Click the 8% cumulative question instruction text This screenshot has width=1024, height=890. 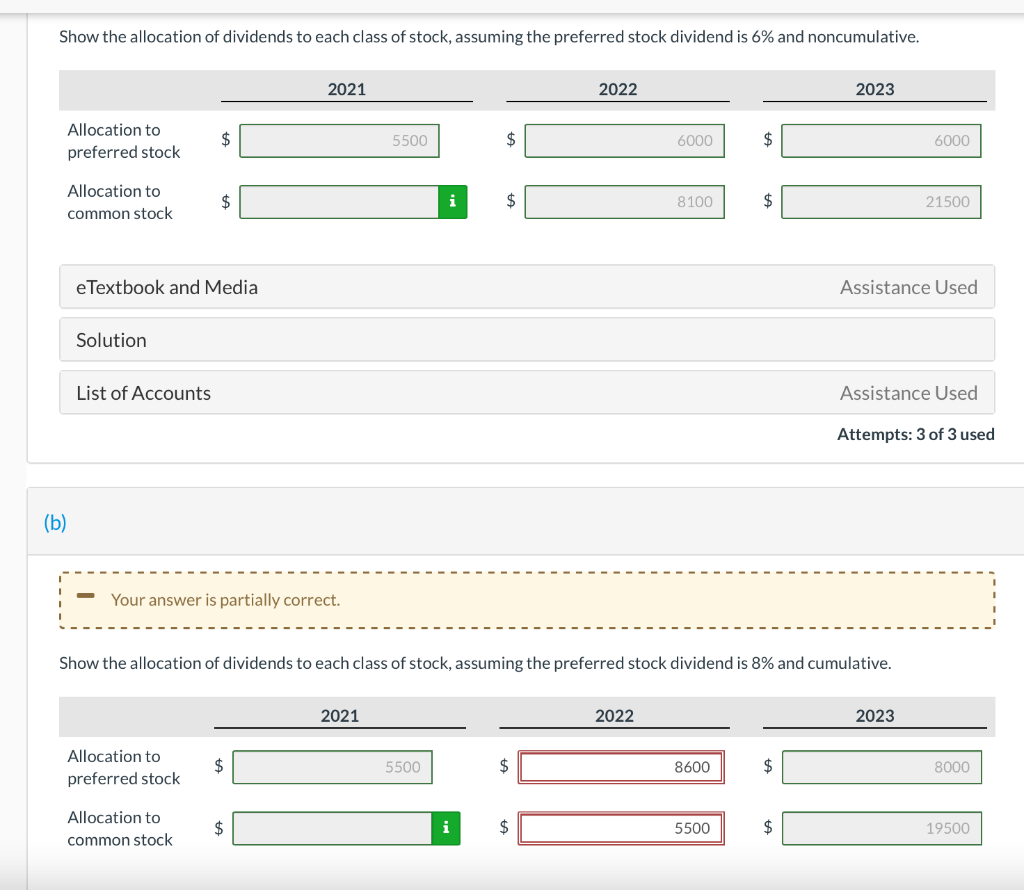[475, 663]
